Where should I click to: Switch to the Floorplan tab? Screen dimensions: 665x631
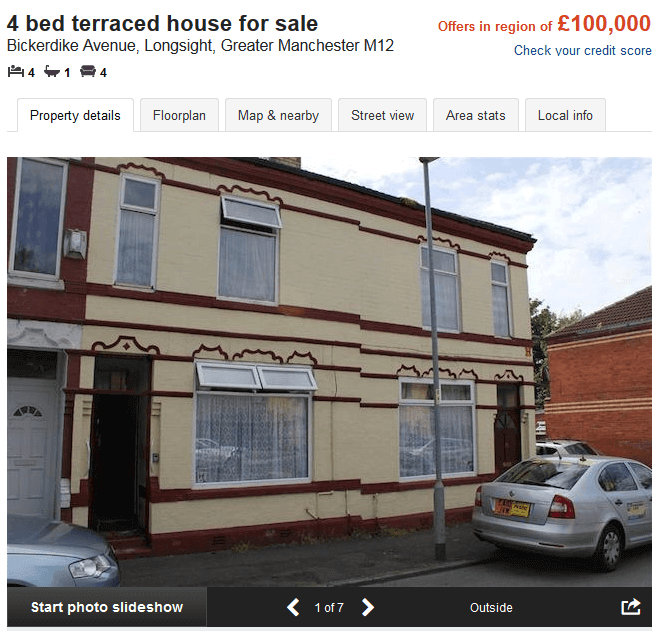click(179, 115)
